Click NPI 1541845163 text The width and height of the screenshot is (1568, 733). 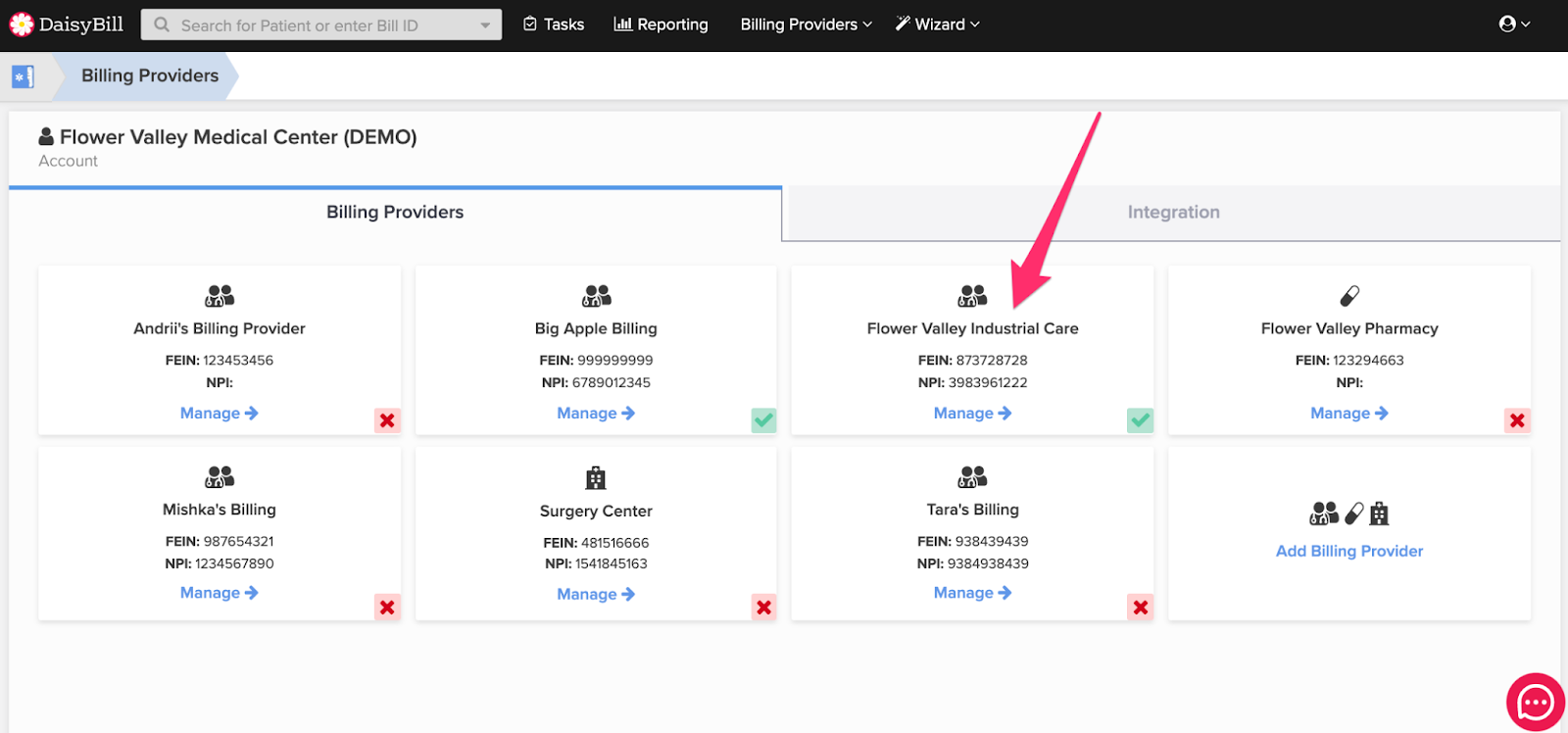tap(596, 563)
